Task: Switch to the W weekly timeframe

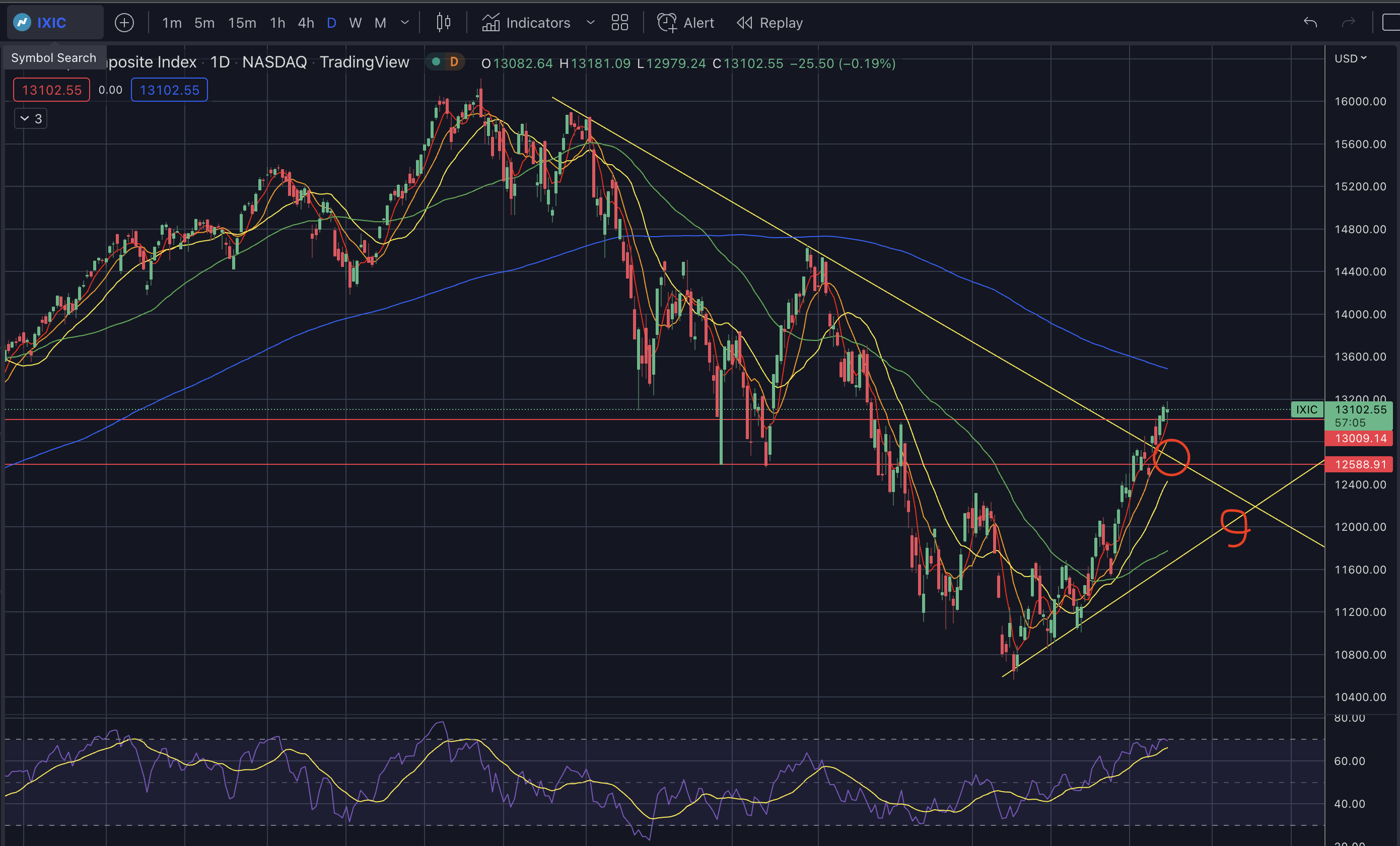Action: point(355,23)
